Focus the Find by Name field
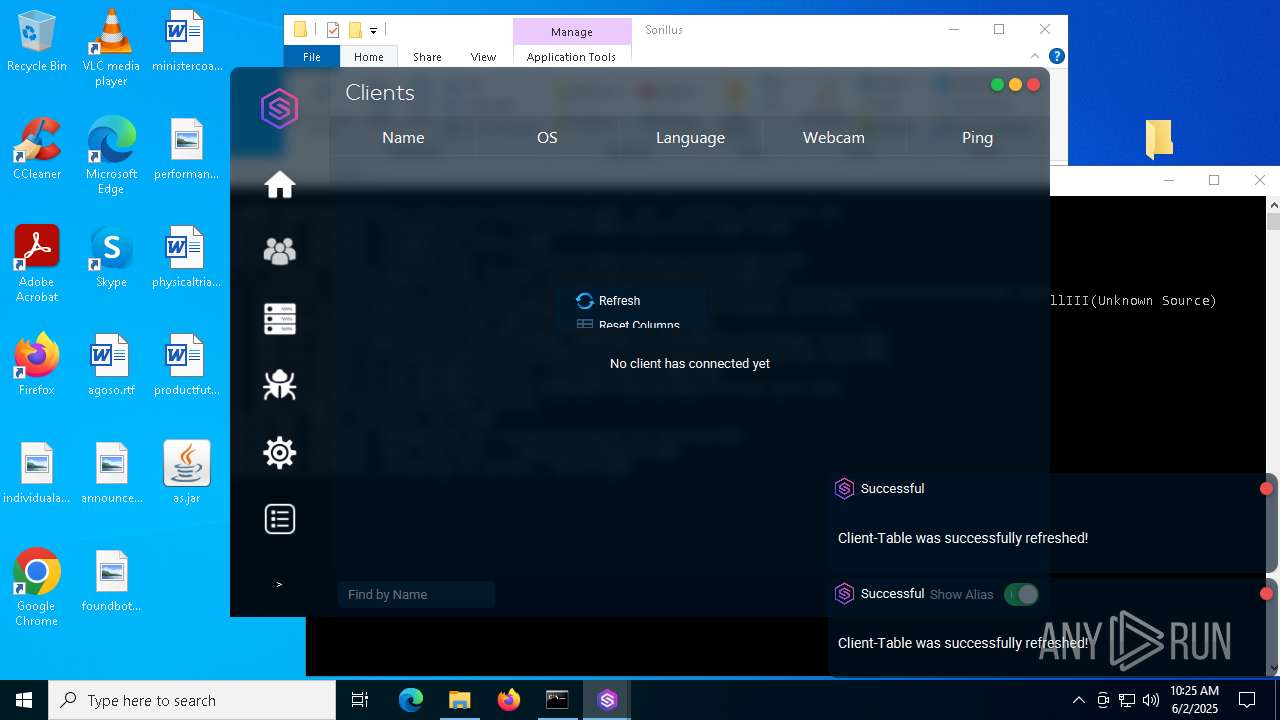Screen dimensions: 1280x720 click(x=416, y=595)
